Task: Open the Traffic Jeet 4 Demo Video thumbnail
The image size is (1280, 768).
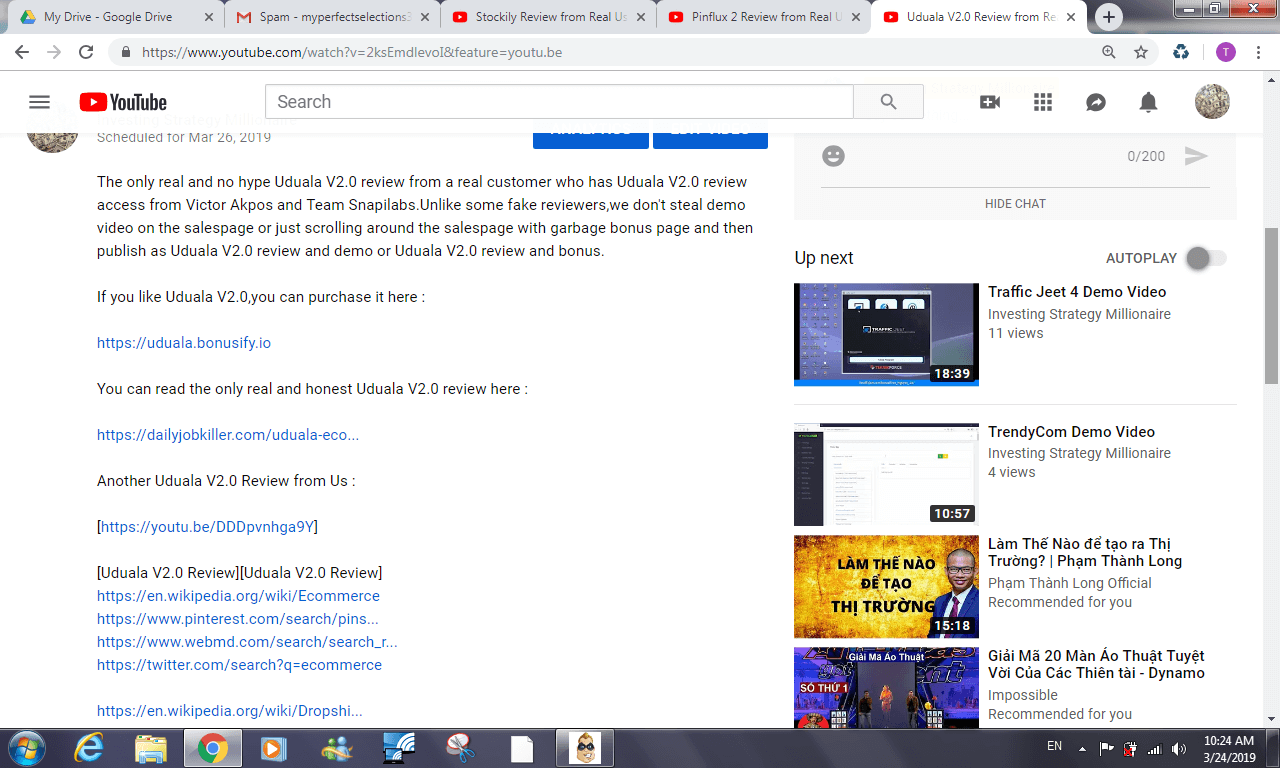Action: pyautogui.click(x=886, y=334)
